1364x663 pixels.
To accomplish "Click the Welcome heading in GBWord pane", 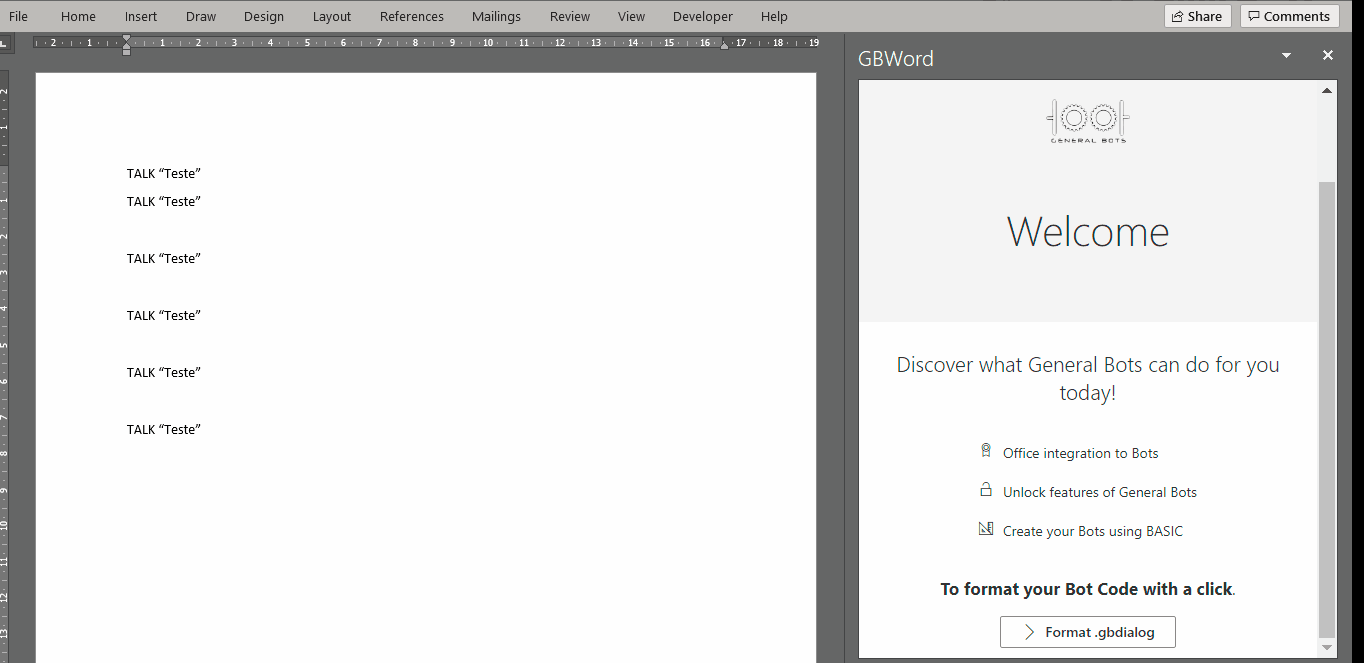I will click(1087, 232).
